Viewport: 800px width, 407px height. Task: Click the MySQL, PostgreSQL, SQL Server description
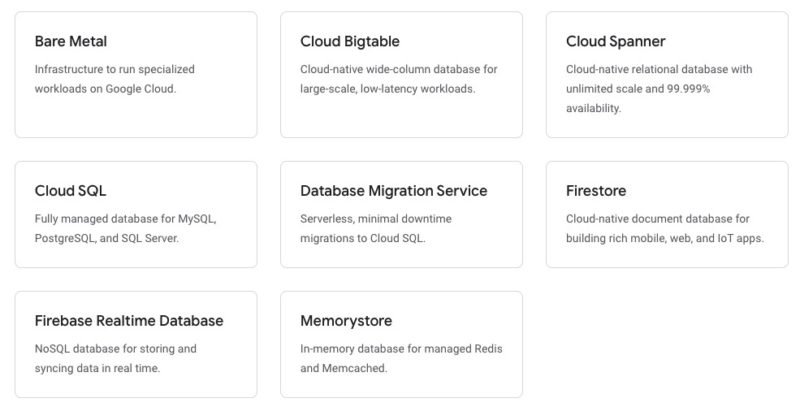126,228
